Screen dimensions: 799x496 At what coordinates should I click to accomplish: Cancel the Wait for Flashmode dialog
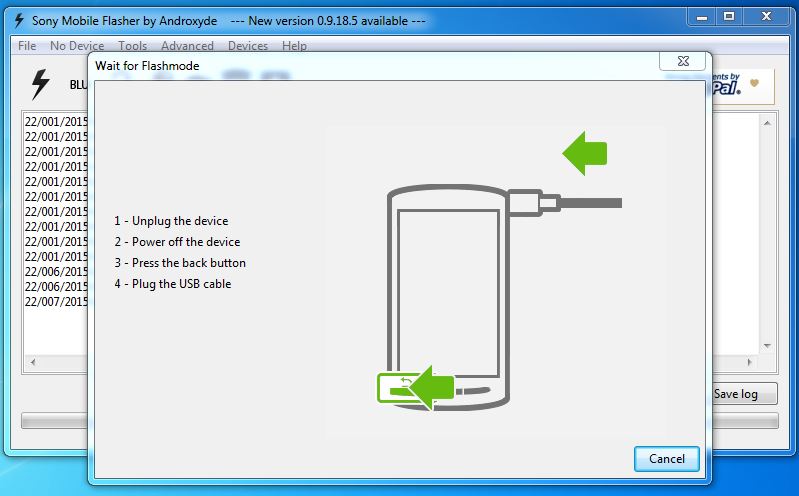[667, 459]
